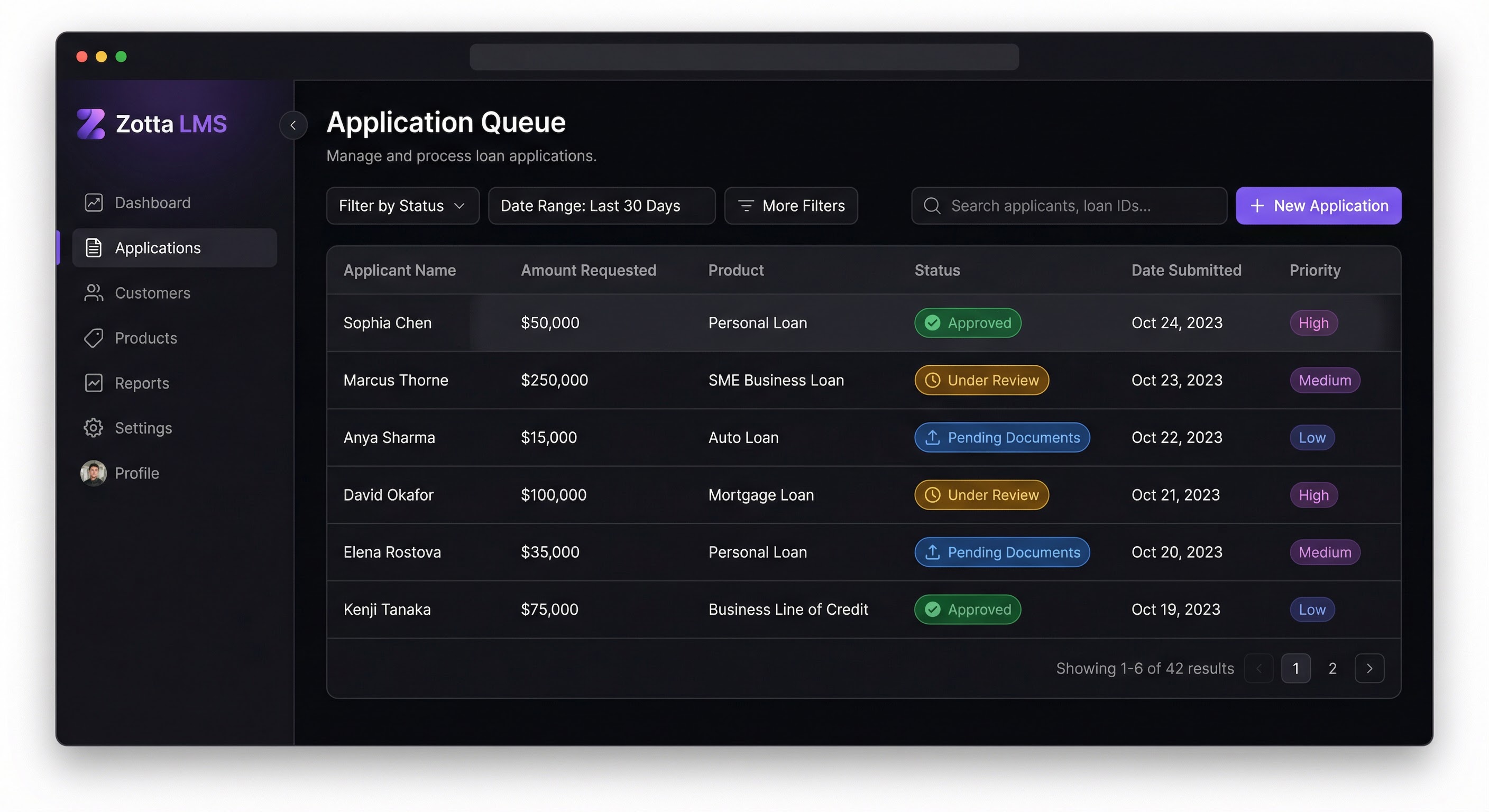
Task: Toggle Approved status on Sophia Chen's row
Action: (x=967, y=322)
